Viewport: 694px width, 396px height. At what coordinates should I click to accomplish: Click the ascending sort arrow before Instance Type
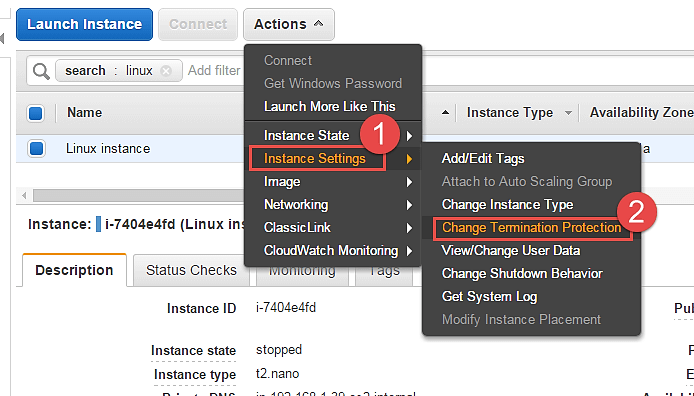click(445, 113)
